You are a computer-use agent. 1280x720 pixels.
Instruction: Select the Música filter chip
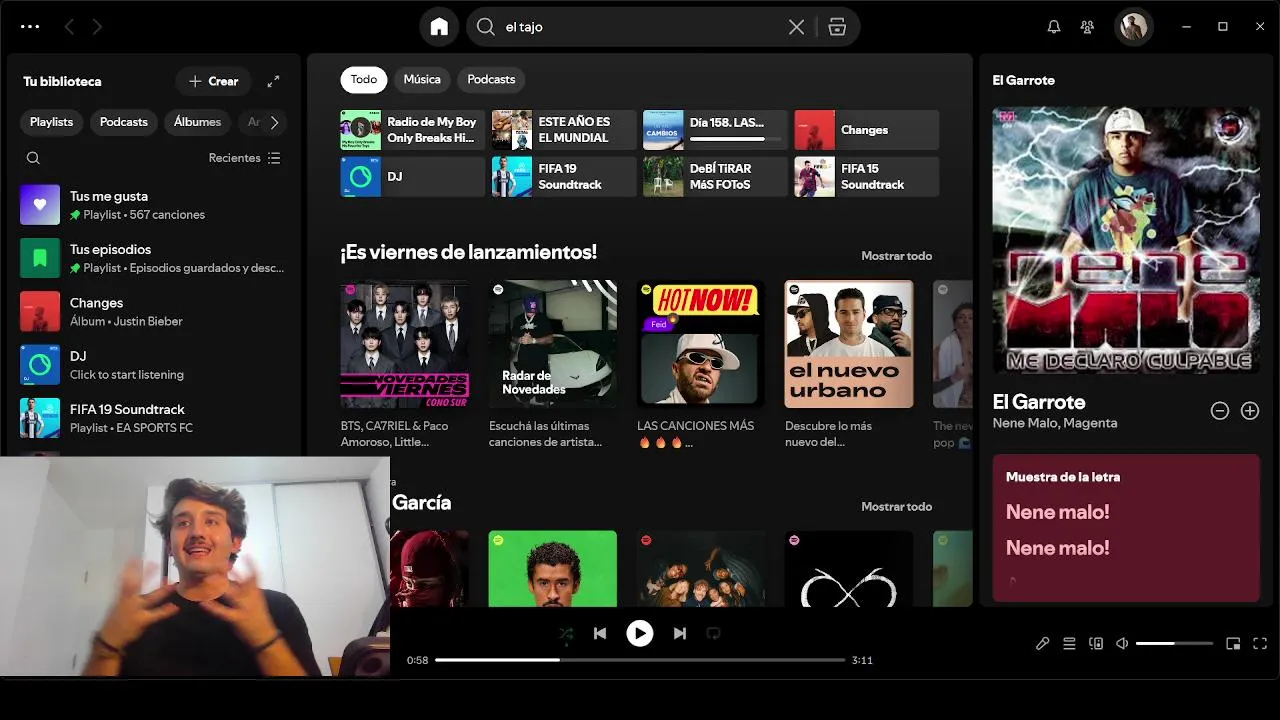coord(422,79)
